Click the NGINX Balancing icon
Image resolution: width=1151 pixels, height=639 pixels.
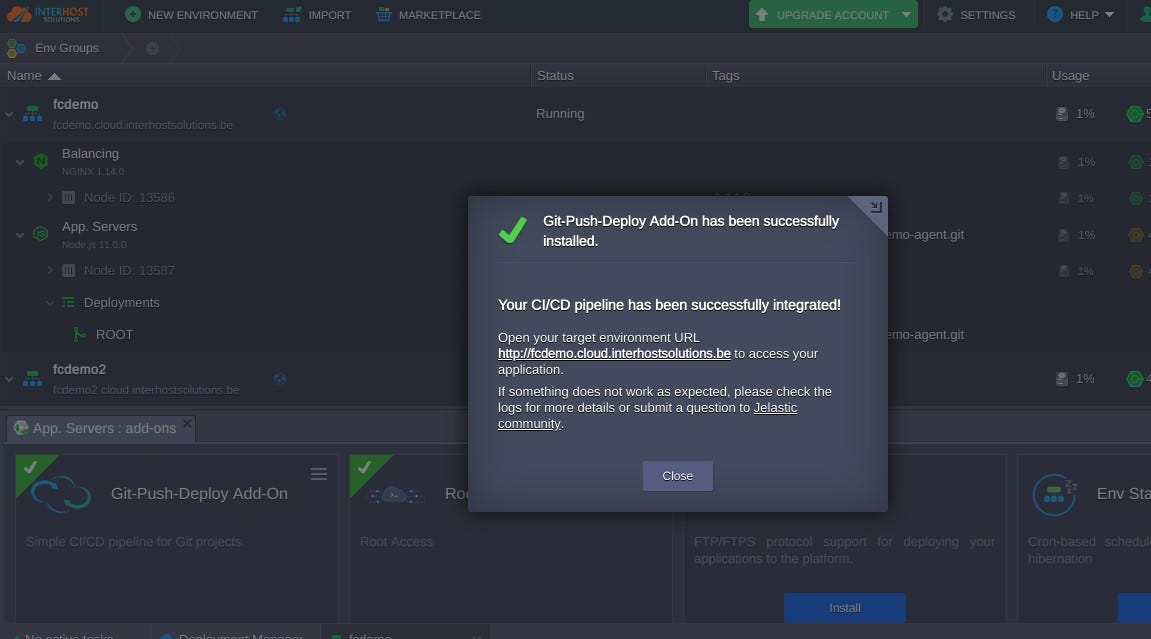tap(41, 161)
